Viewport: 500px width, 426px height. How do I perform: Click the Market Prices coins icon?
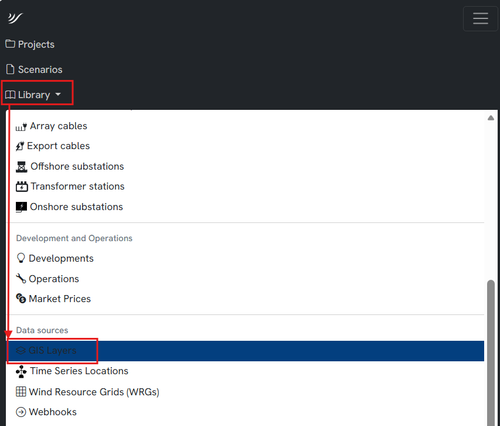(x=21, y=298)
